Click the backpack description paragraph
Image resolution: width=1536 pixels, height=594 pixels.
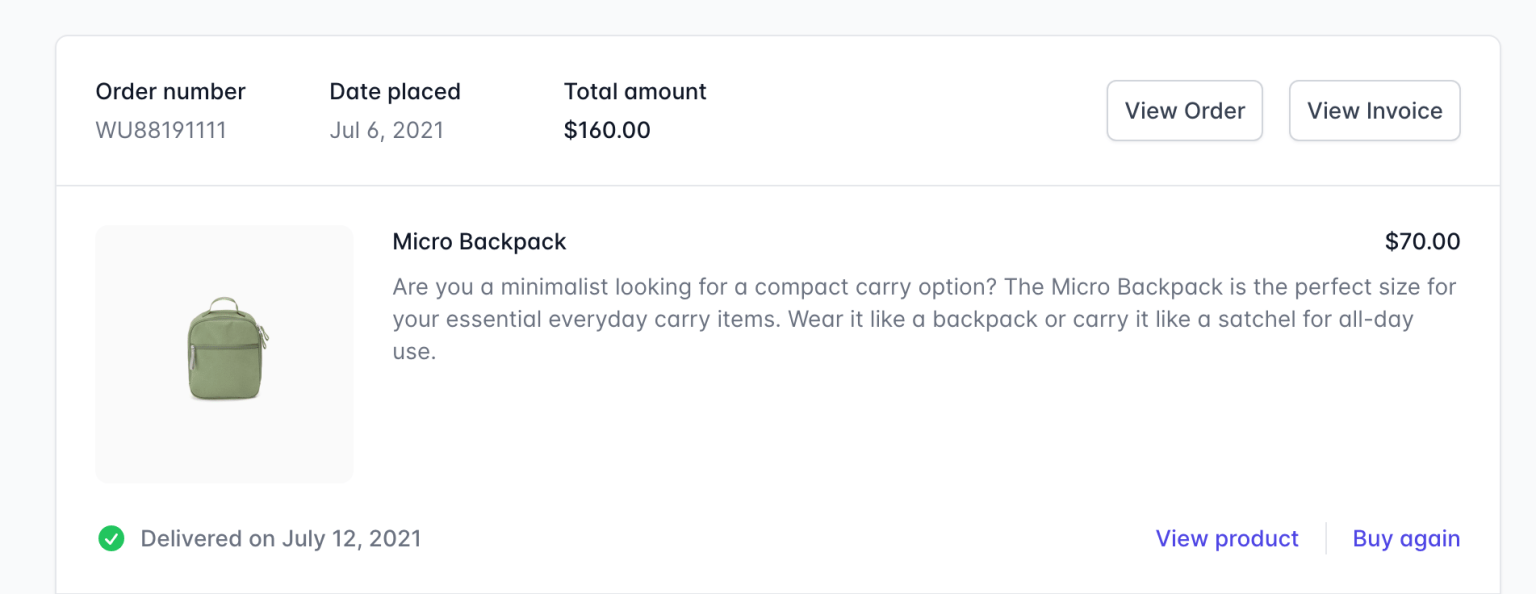pyautogui.click(x=900, y=319)
